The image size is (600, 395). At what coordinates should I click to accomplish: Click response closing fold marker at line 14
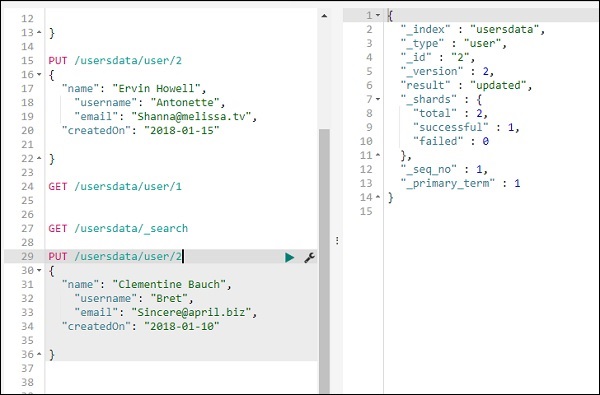click(378, 197)
